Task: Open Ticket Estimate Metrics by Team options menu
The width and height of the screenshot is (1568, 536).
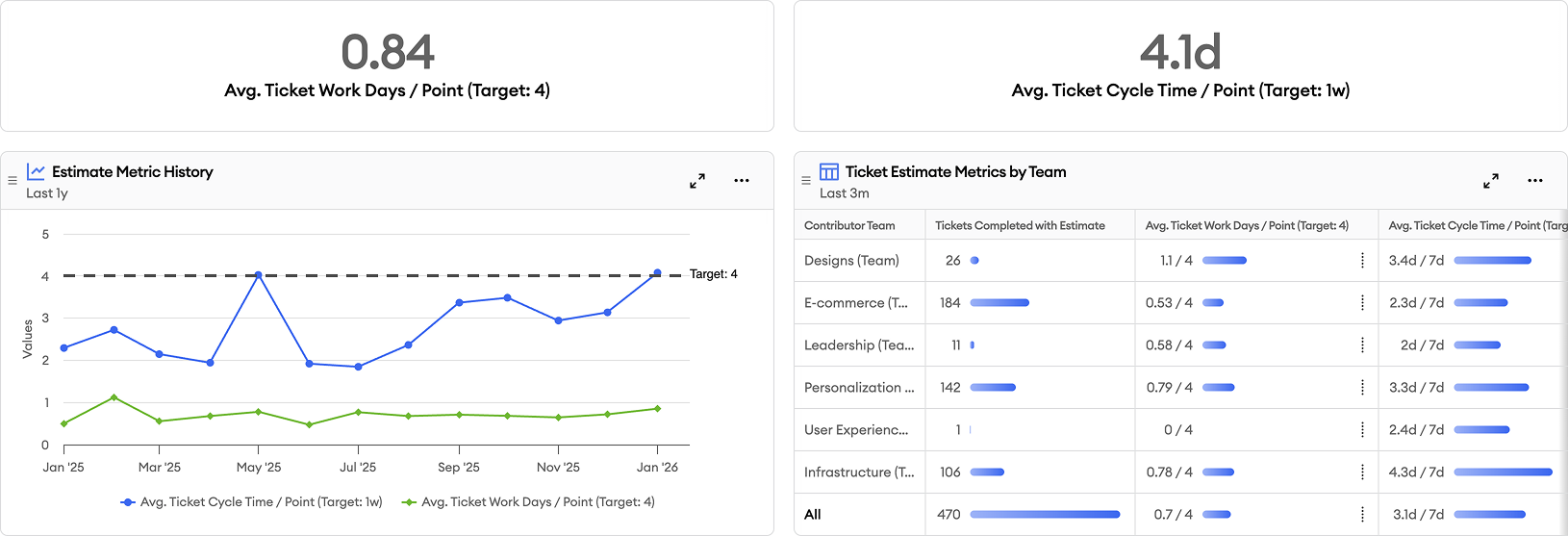Action: [1535, 181]
